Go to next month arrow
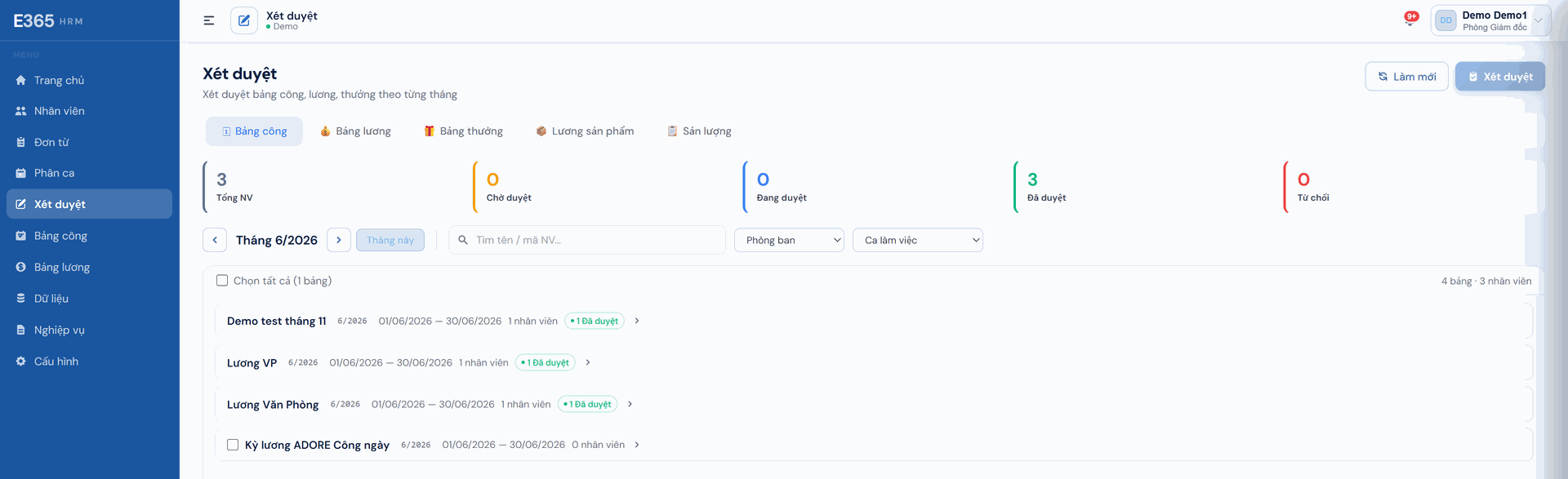The image size is (1568, 479). pyautogui.click(x=339, y=240)
